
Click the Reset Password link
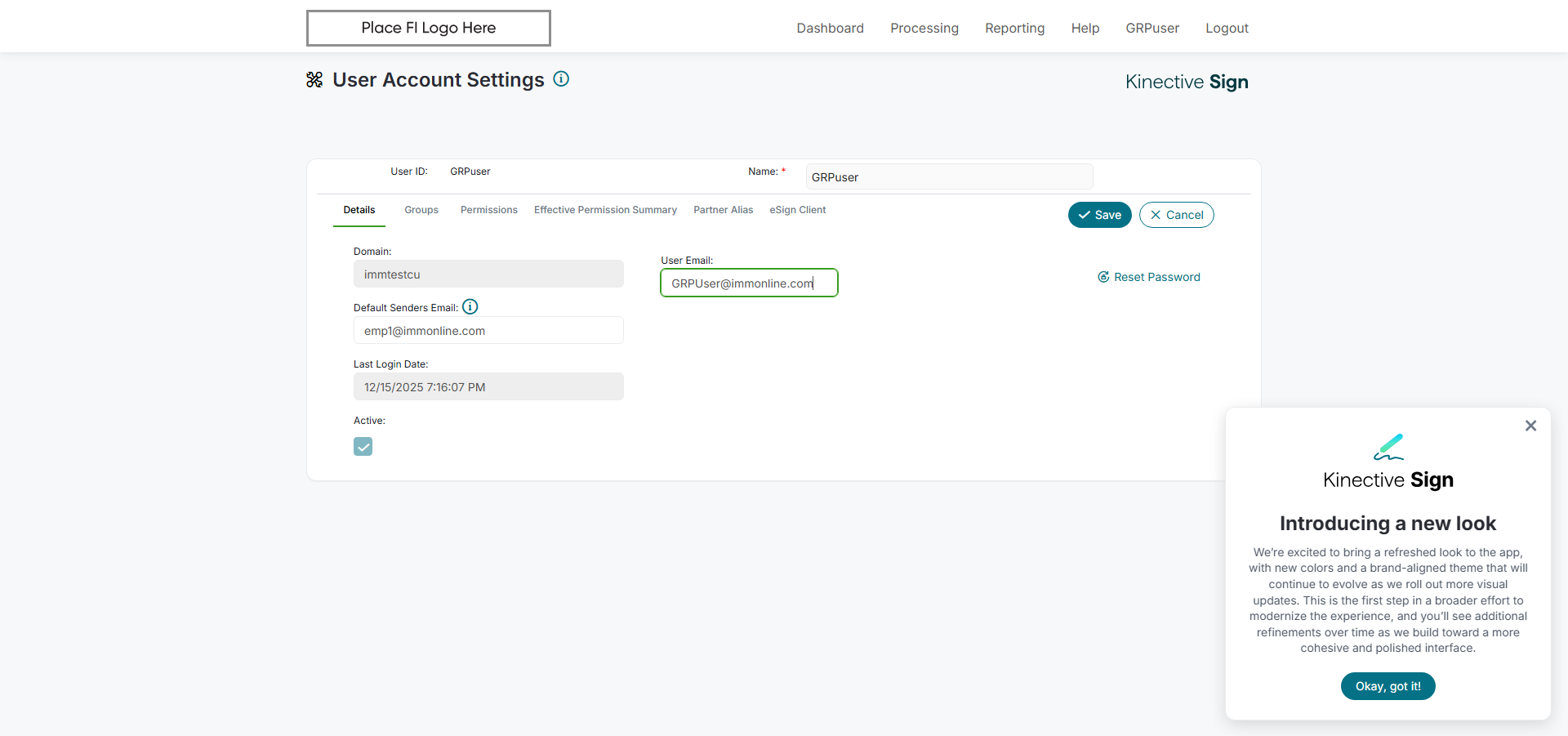point(1149,277)
